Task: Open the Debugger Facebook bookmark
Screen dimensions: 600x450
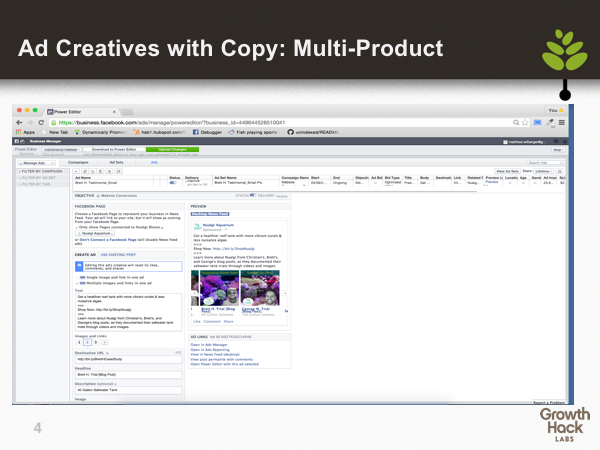Action: [207, 132]
